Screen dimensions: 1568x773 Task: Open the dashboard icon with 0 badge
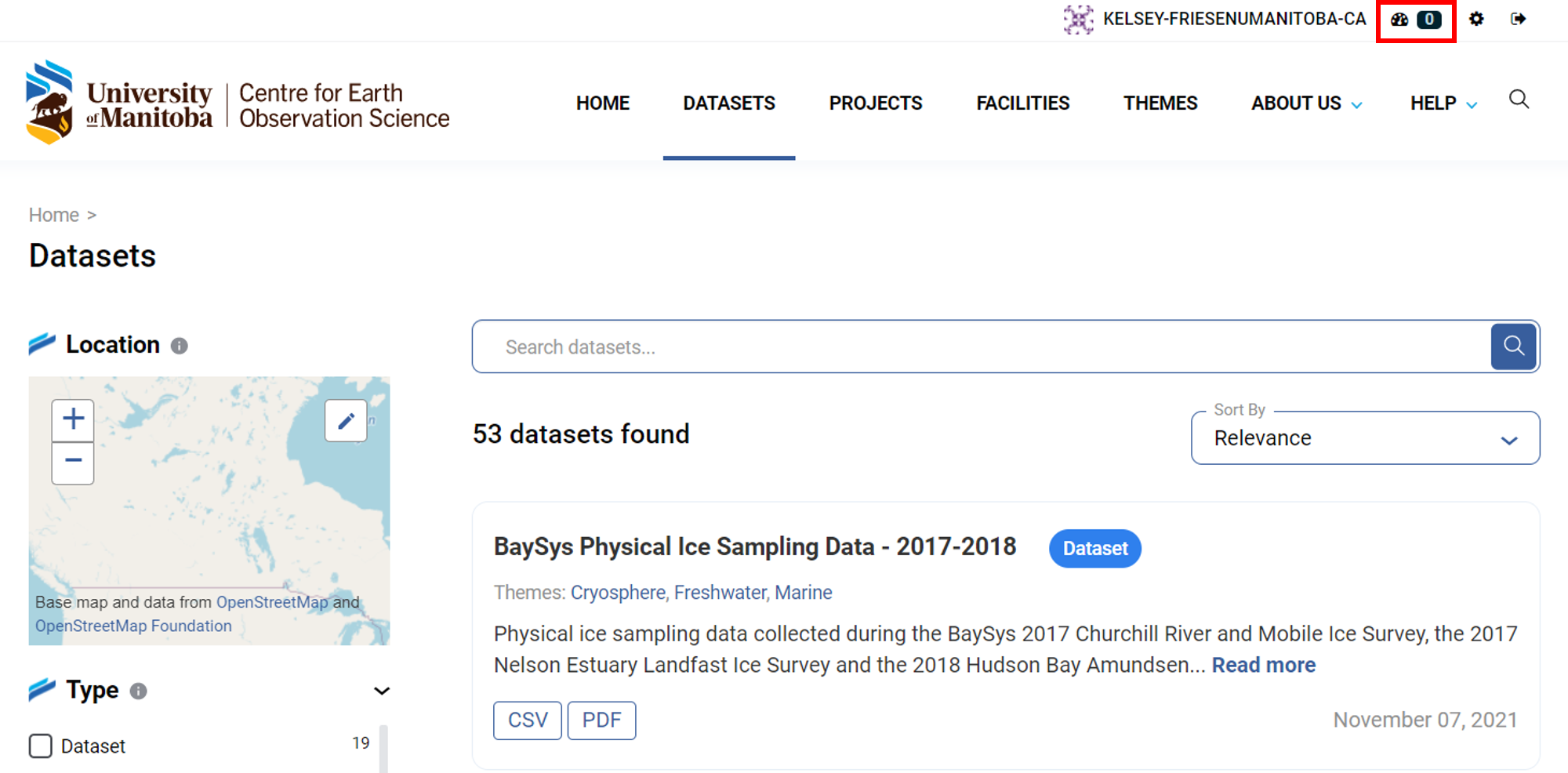pyautogui.click(x=1414, y=20)
